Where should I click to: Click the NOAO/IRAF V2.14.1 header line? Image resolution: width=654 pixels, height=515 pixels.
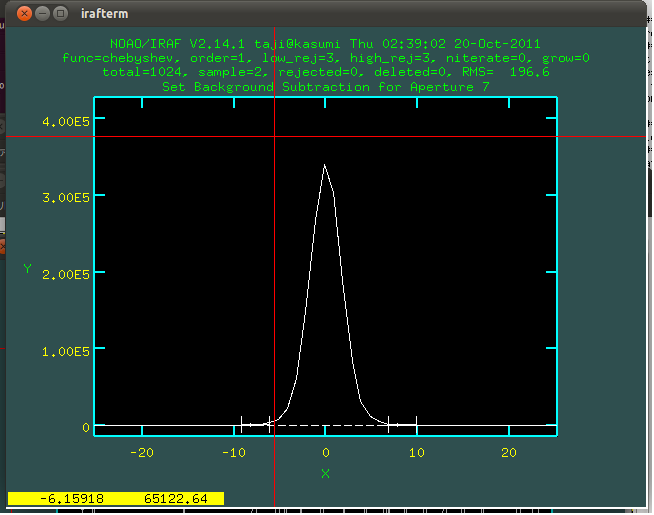point(325,44)
